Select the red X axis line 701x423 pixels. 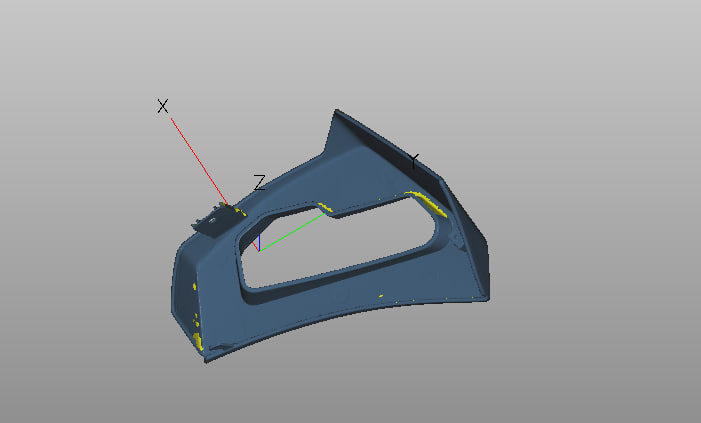tap(199, 162)
